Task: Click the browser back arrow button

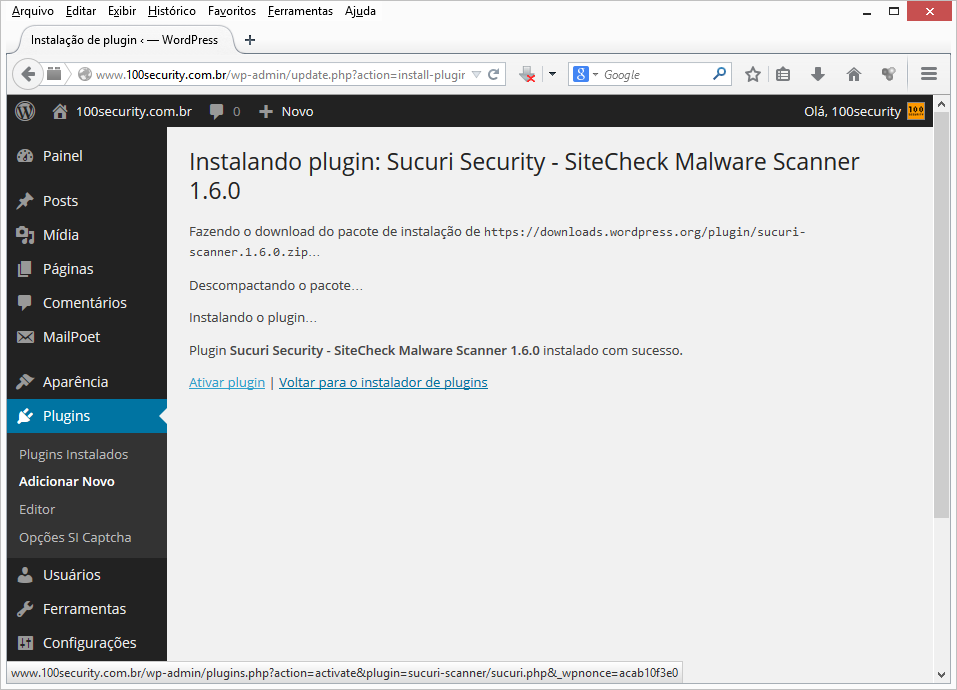Action: pos(27,74)
